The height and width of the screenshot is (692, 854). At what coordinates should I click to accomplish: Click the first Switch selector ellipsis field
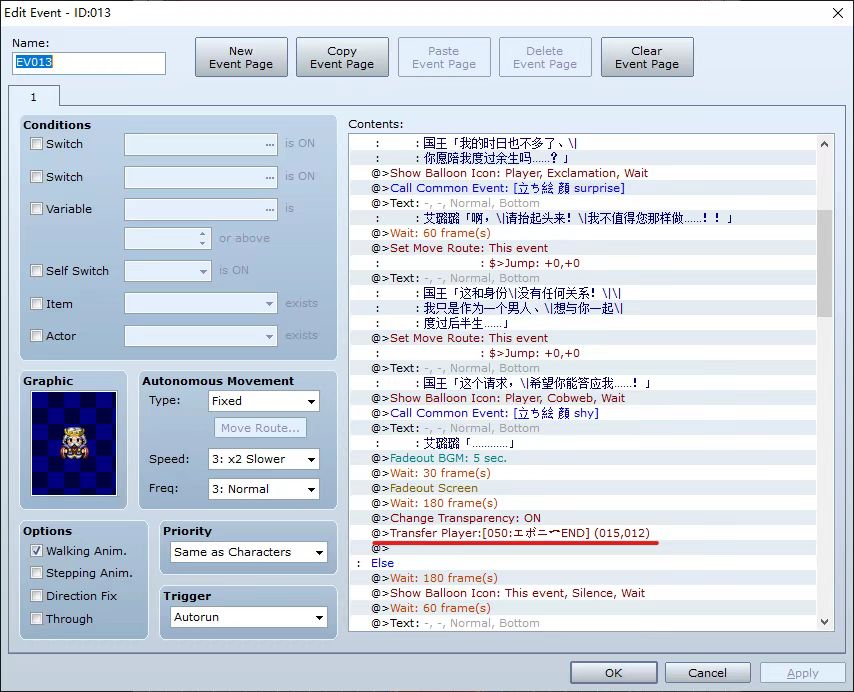[x=201, y=144]
